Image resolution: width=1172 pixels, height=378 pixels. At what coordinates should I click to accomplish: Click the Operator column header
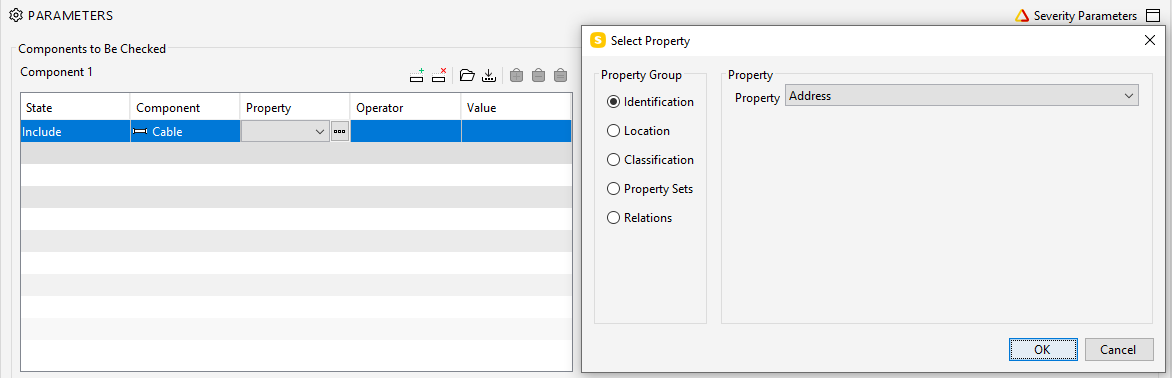(x=406, y=108)
